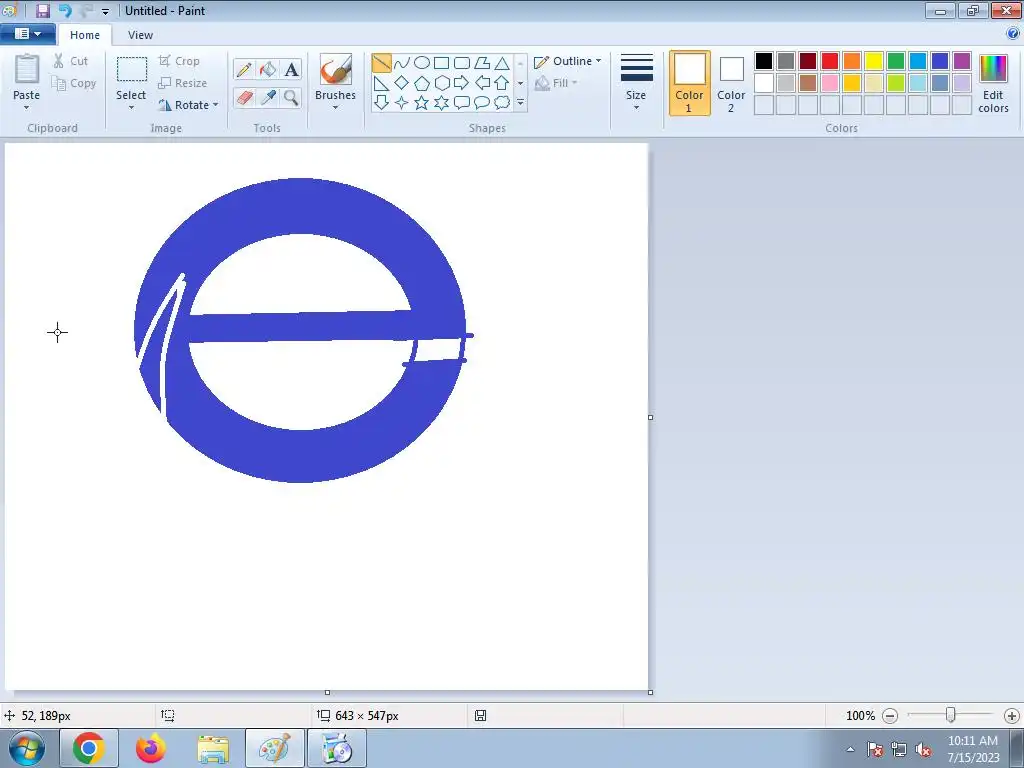Choose the Left arrow shape

(x=482, y=83)
